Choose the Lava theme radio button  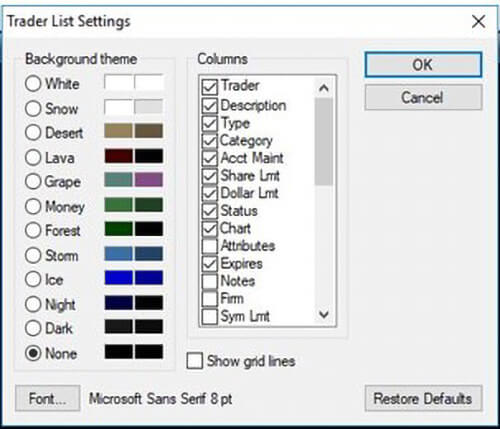[33, 157]
